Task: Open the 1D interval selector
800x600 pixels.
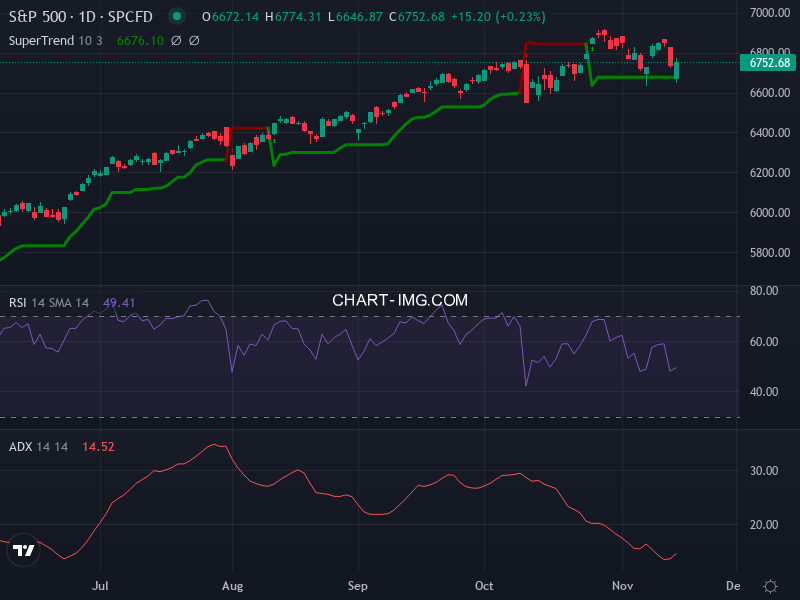Action: (x=85, y=17)
